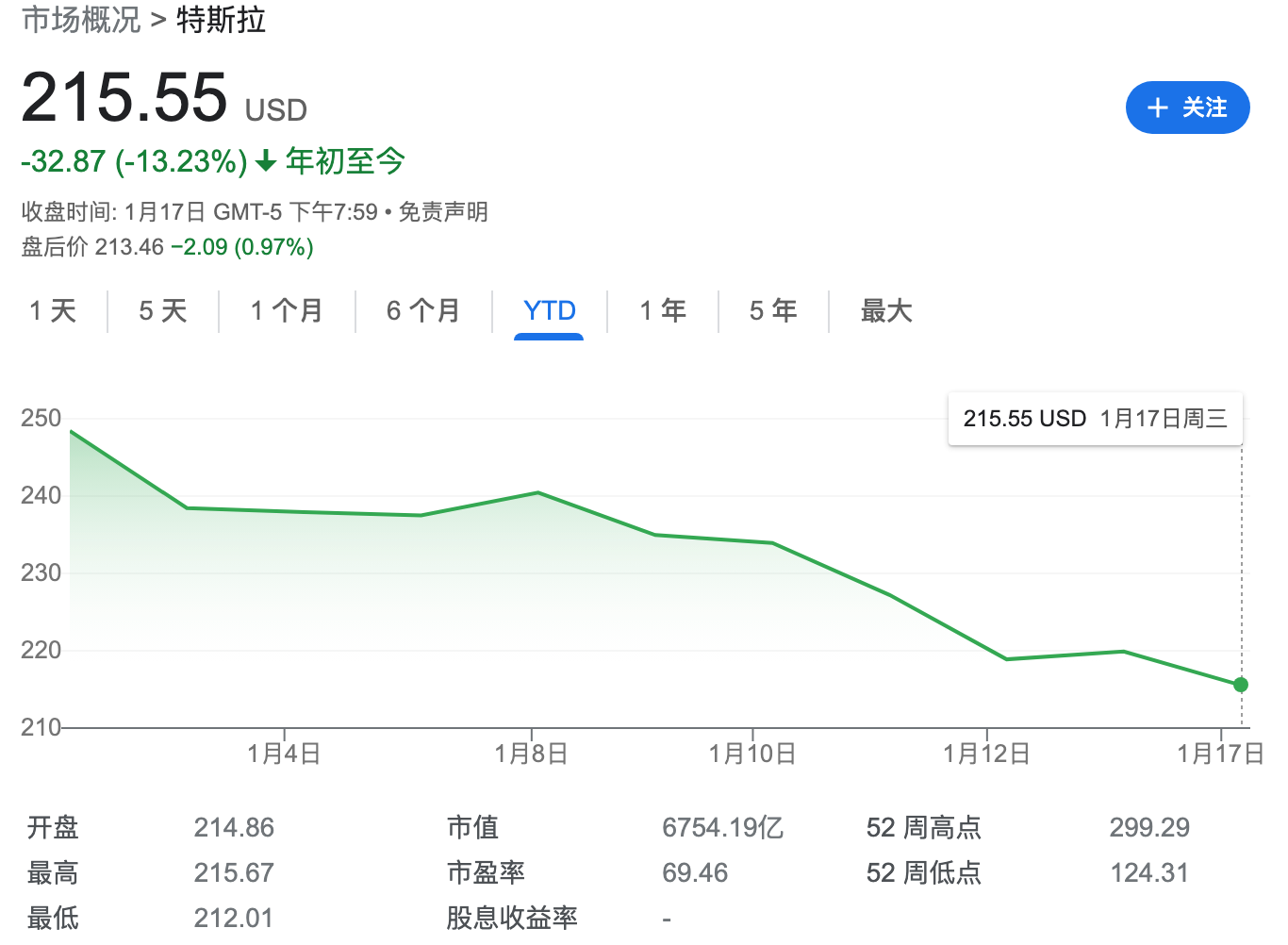
Task: Click the plus icon on 关注 button
Action: click(x=1157, y=108)
